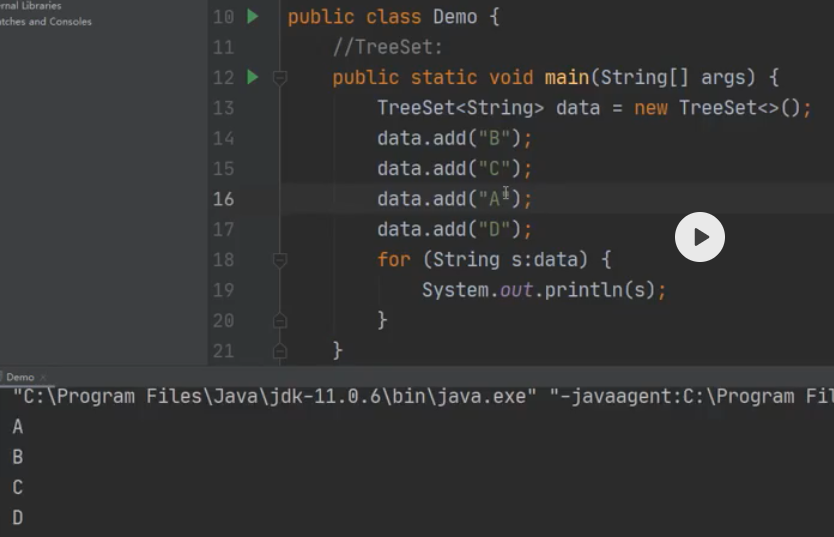
Task: Click output line B in console
Action: (x=18, y=457)
